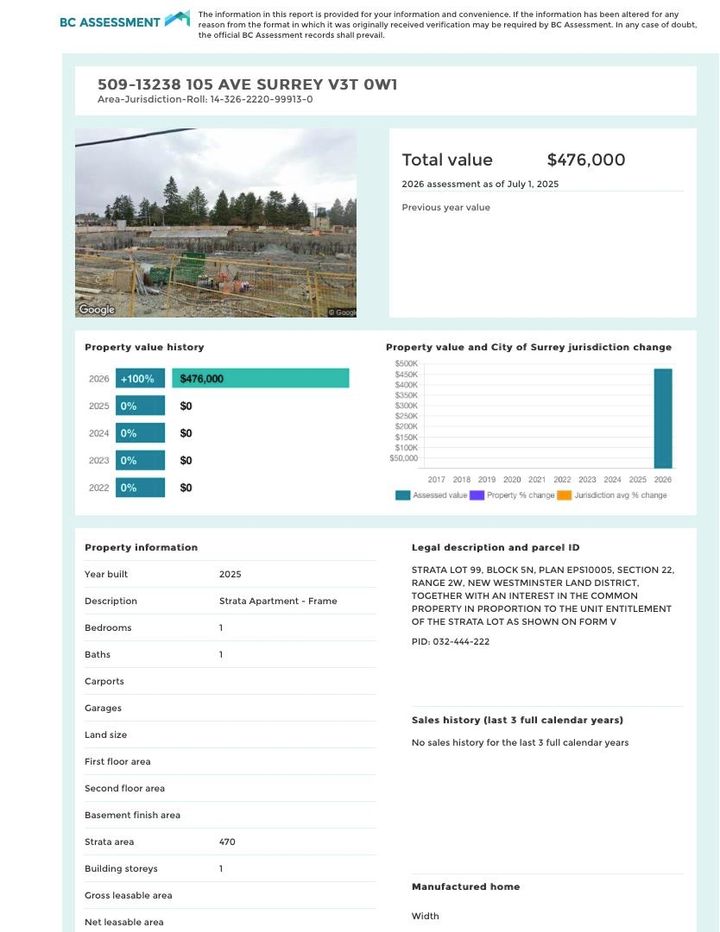720x932 pixels.
Task: Click the Google logo on the photo
Action: pos(97,310)
